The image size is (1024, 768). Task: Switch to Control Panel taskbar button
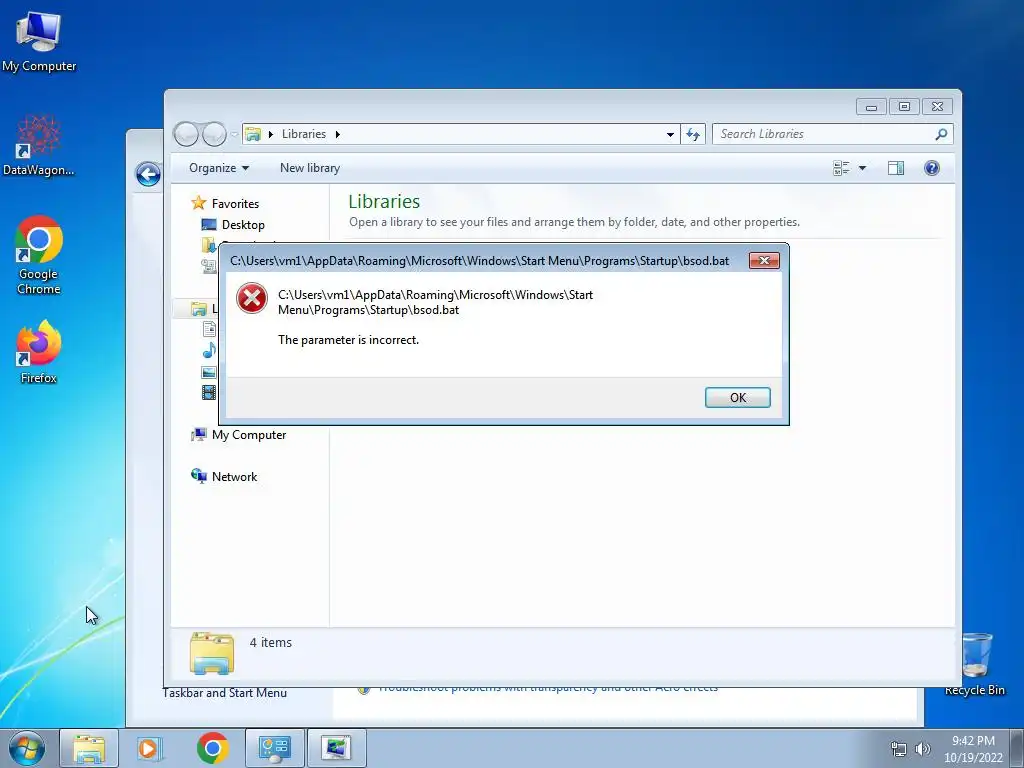[275, 748]
